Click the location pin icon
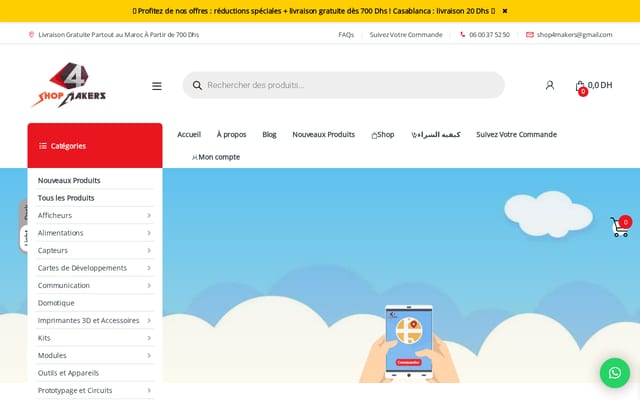This screenshot has width=640, height=400. (31, 35)
